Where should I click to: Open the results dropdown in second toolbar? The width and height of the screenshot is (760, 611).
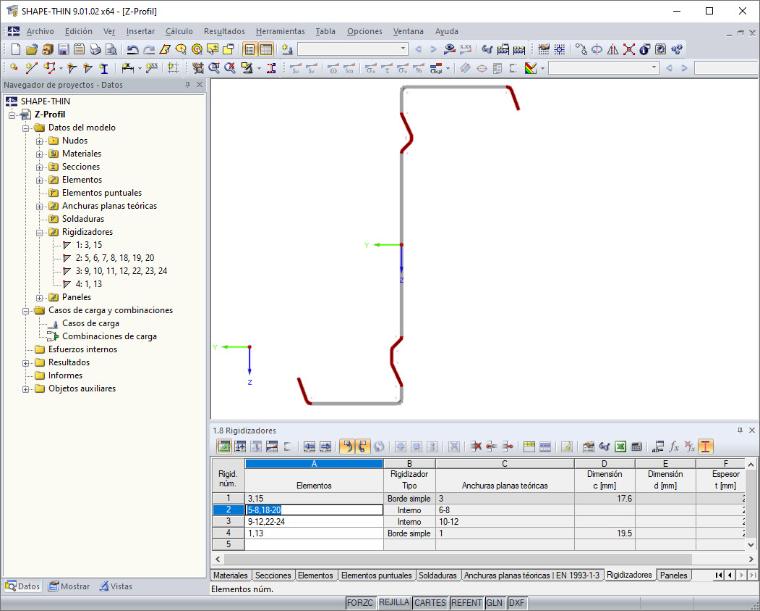[x=654, y=68]
